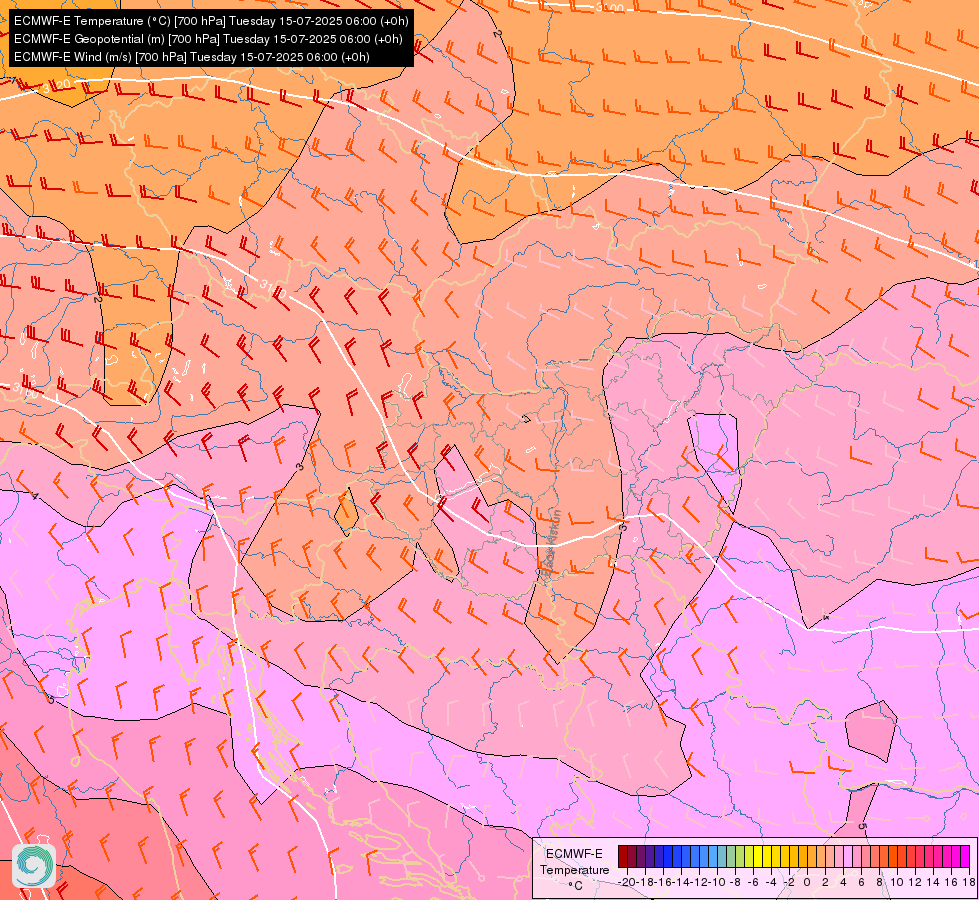Click the '-6' legend tick label

[754, 883]
